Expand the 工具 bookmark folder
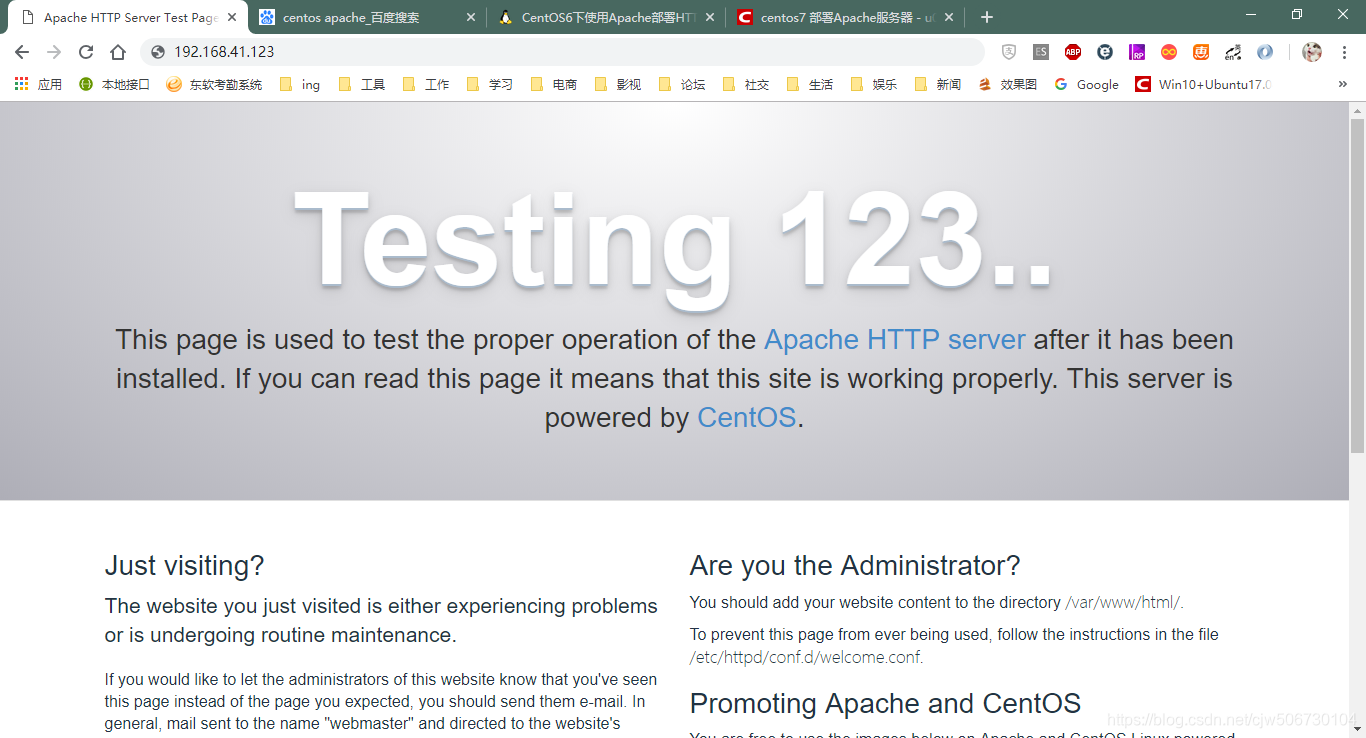 (361, 85)
